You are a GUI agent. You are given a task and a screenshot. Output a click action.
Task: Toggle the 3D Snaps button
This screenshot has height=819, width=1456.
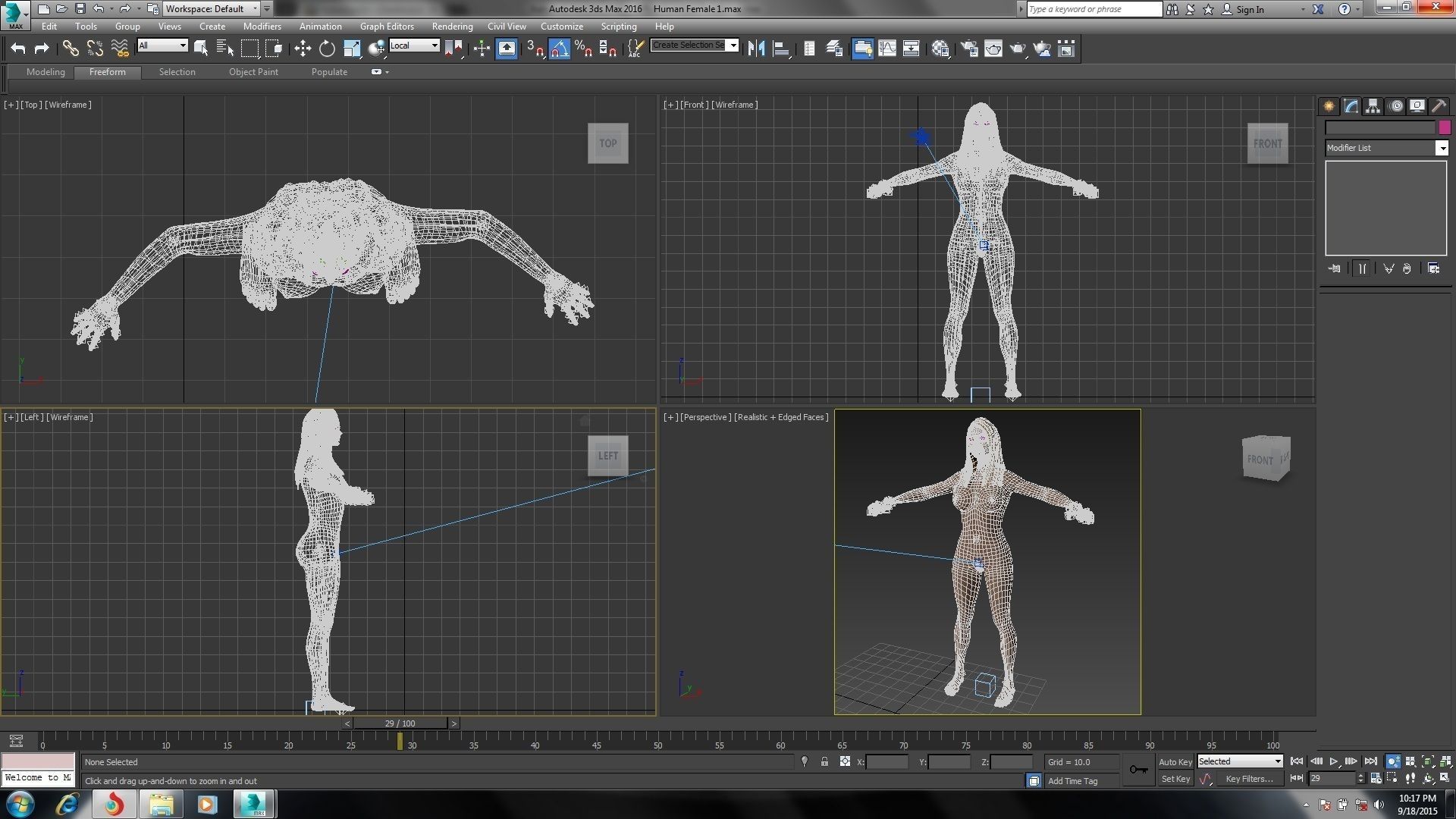point(535,49)
